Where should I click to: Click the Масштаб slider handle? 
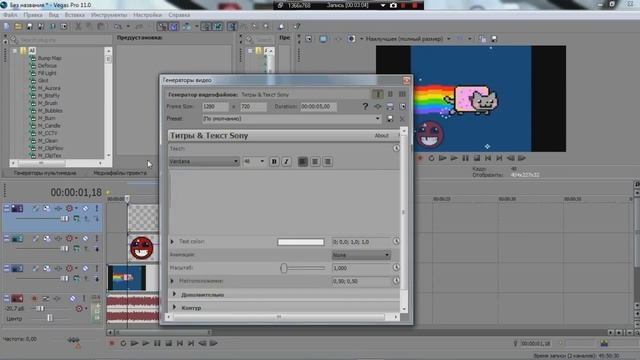pyautogui.click(x=284, y=268)
